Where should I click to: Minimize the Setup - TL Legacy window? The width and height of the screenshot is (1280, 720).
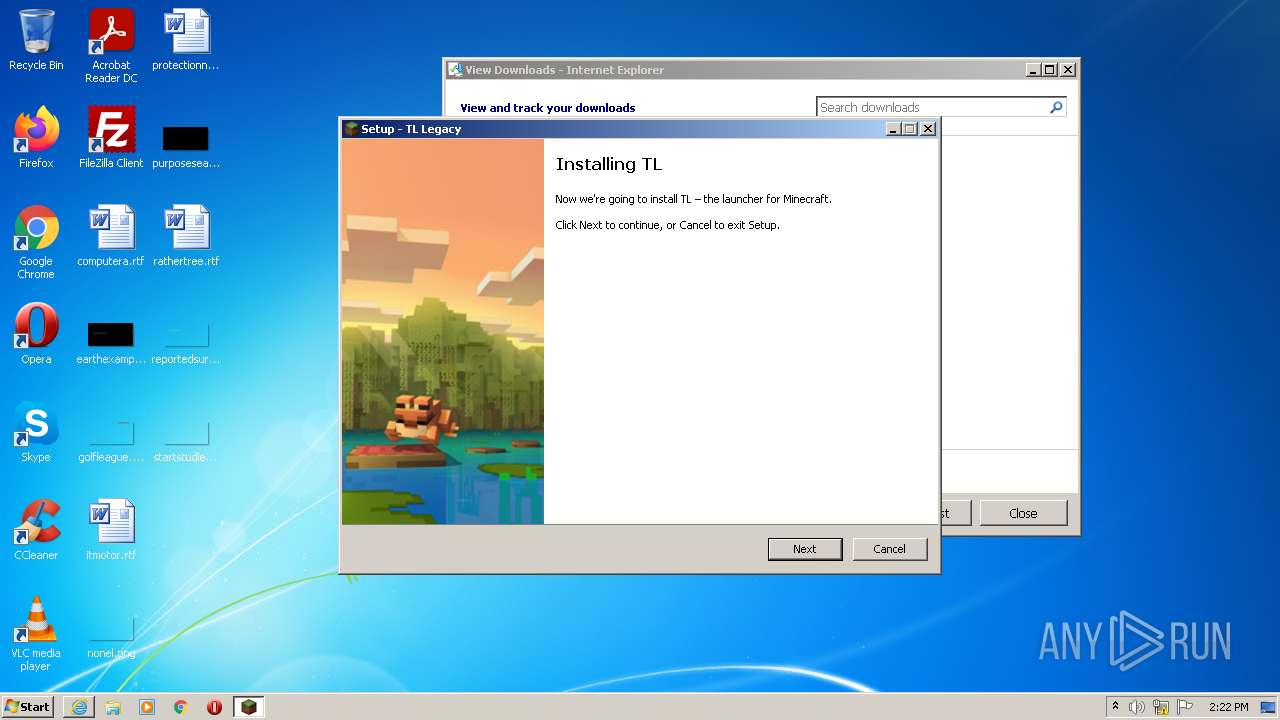pos(893,129)
